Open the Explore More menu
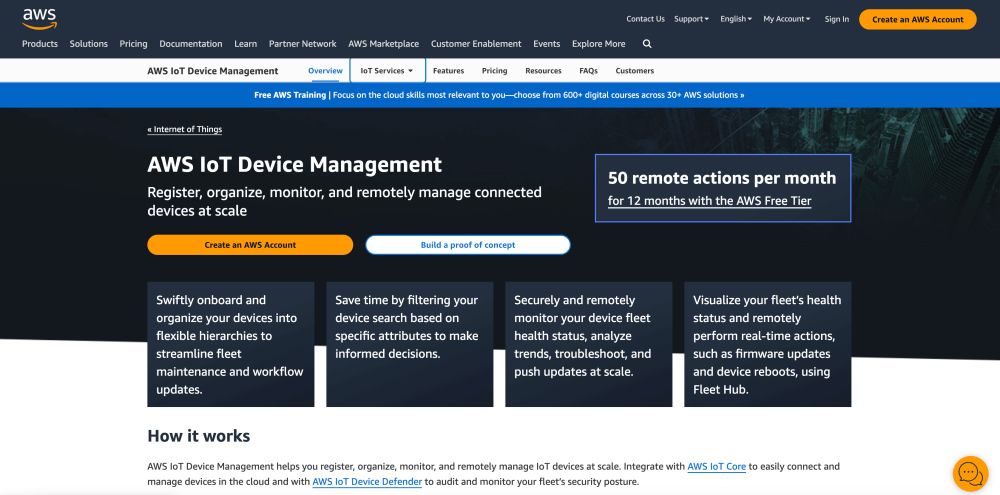The width and height of the screenshot is (1000, 495). [598, 44]
